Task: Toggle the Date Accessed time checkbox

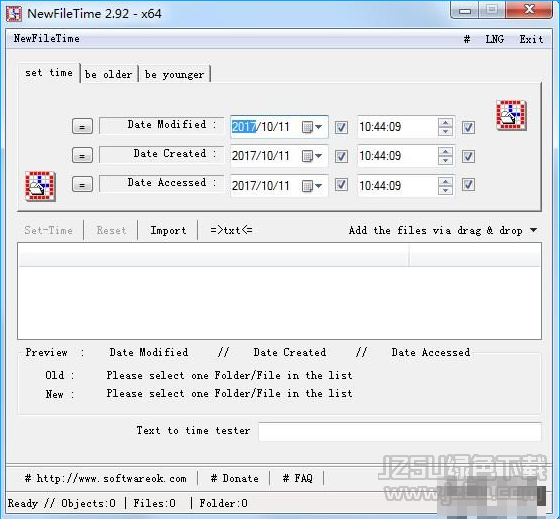Action: click(x=468, y=185)
